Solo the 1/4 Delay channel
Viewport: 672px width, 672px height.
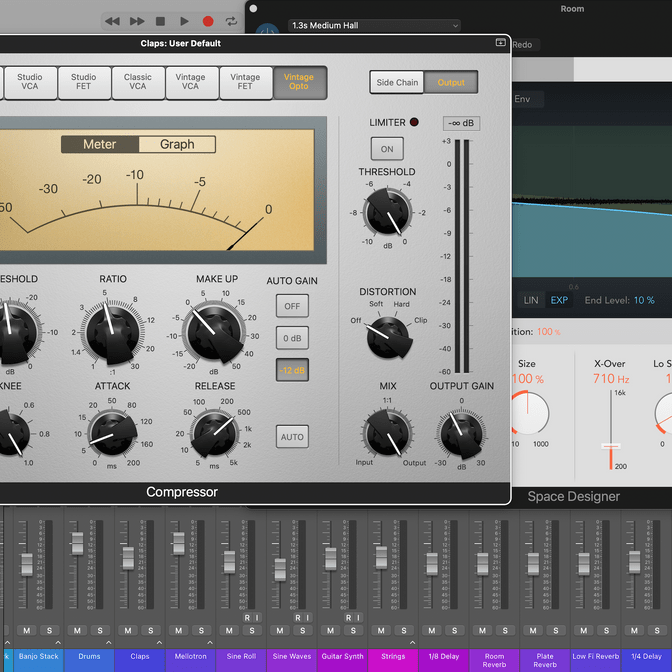(657, 630)
